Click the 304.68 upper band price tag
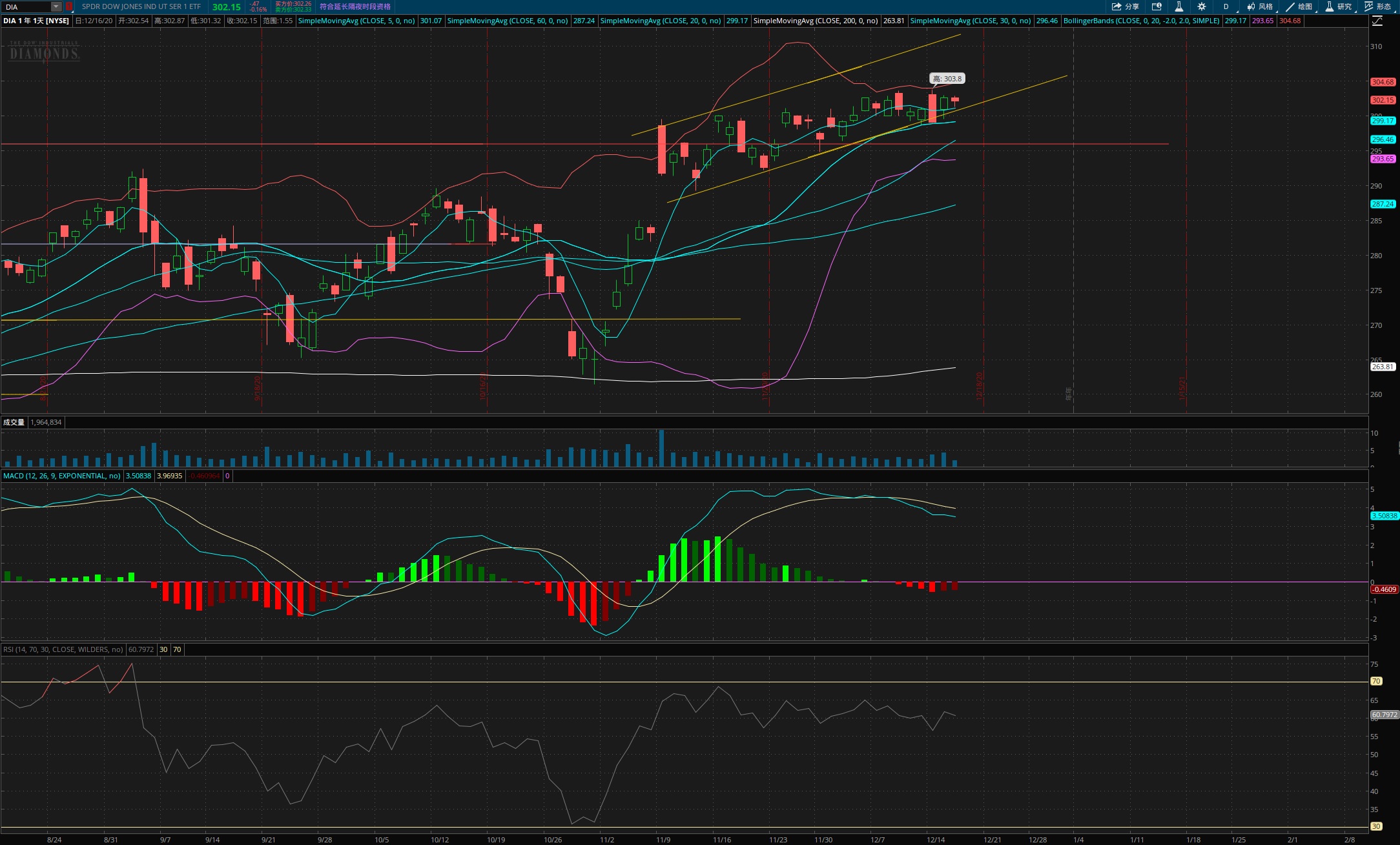 click(x=1383, y=82)
